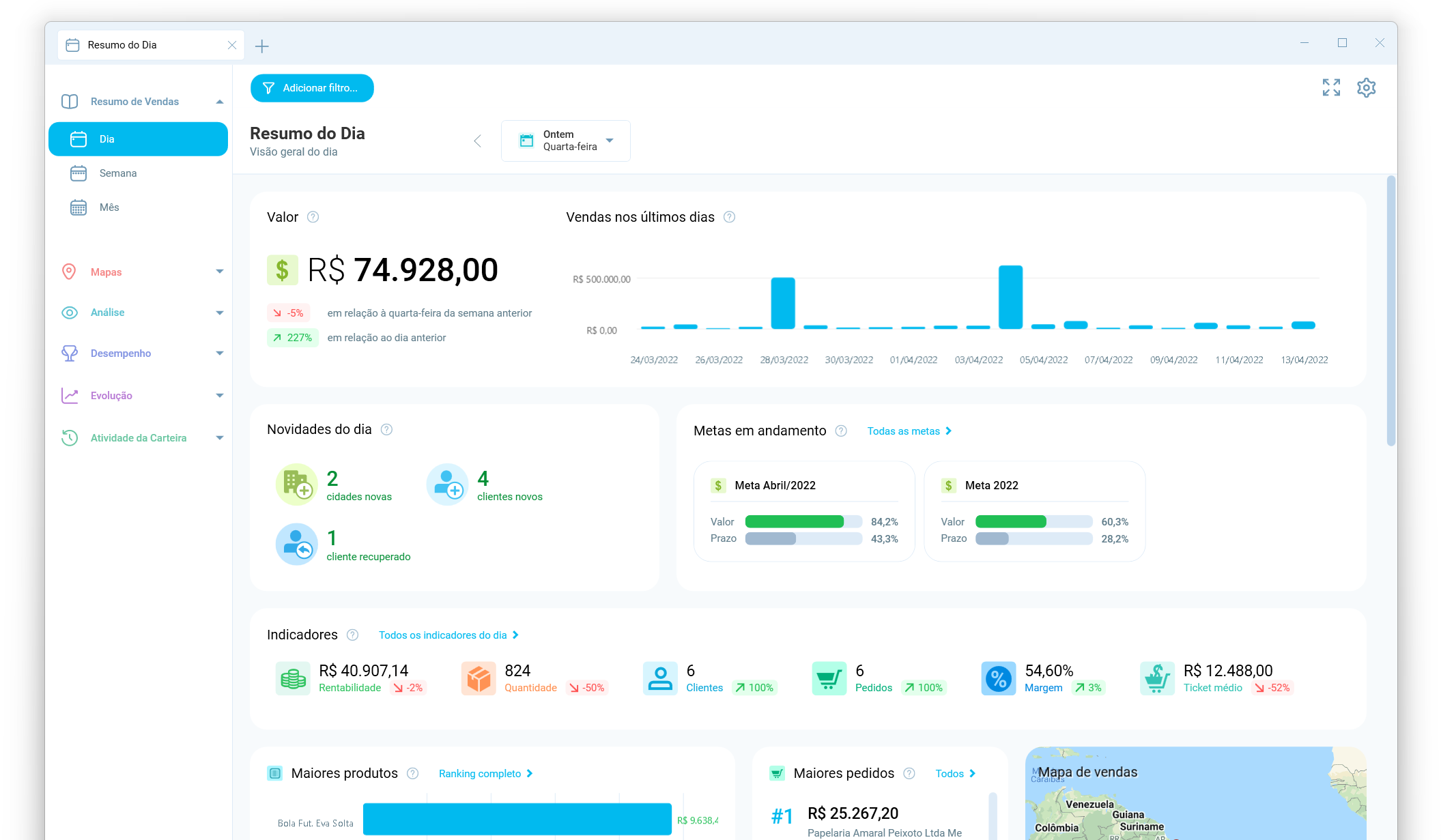Expand the Evolução menu section
Viewport: 1454px width, 840px height.
coord(220,396)
